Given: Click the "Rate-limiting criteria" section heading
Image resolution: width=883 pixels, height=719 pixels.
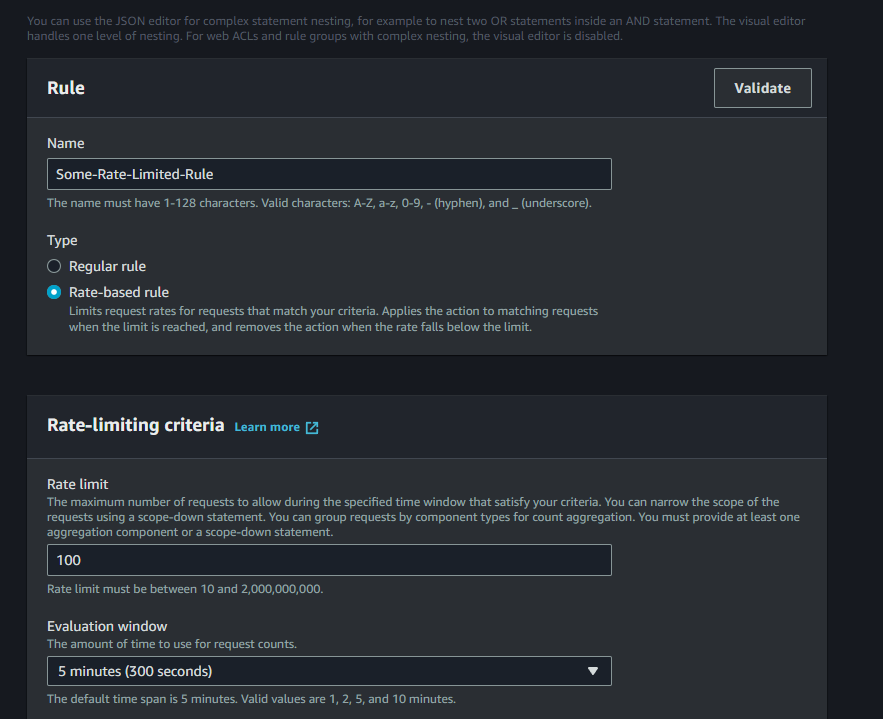Looking at the screenshot, I should 135,425.
